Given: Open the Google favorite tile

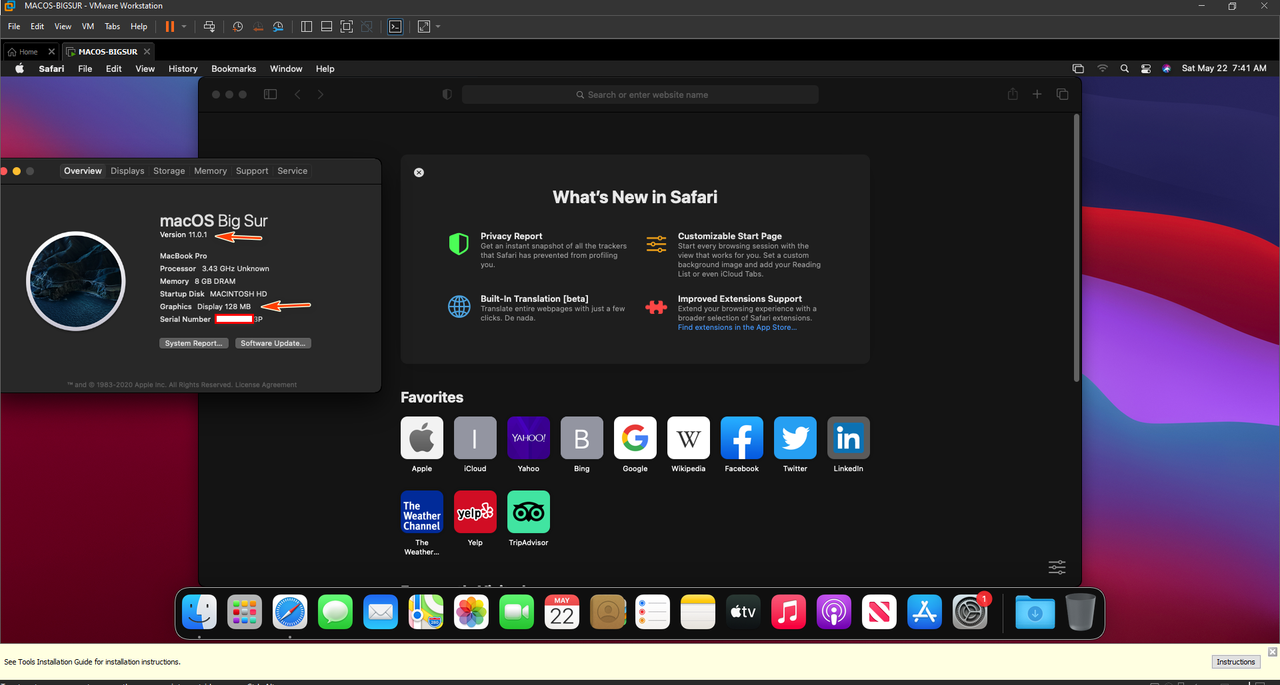Looking at the screenshot, I should [635, 438].
